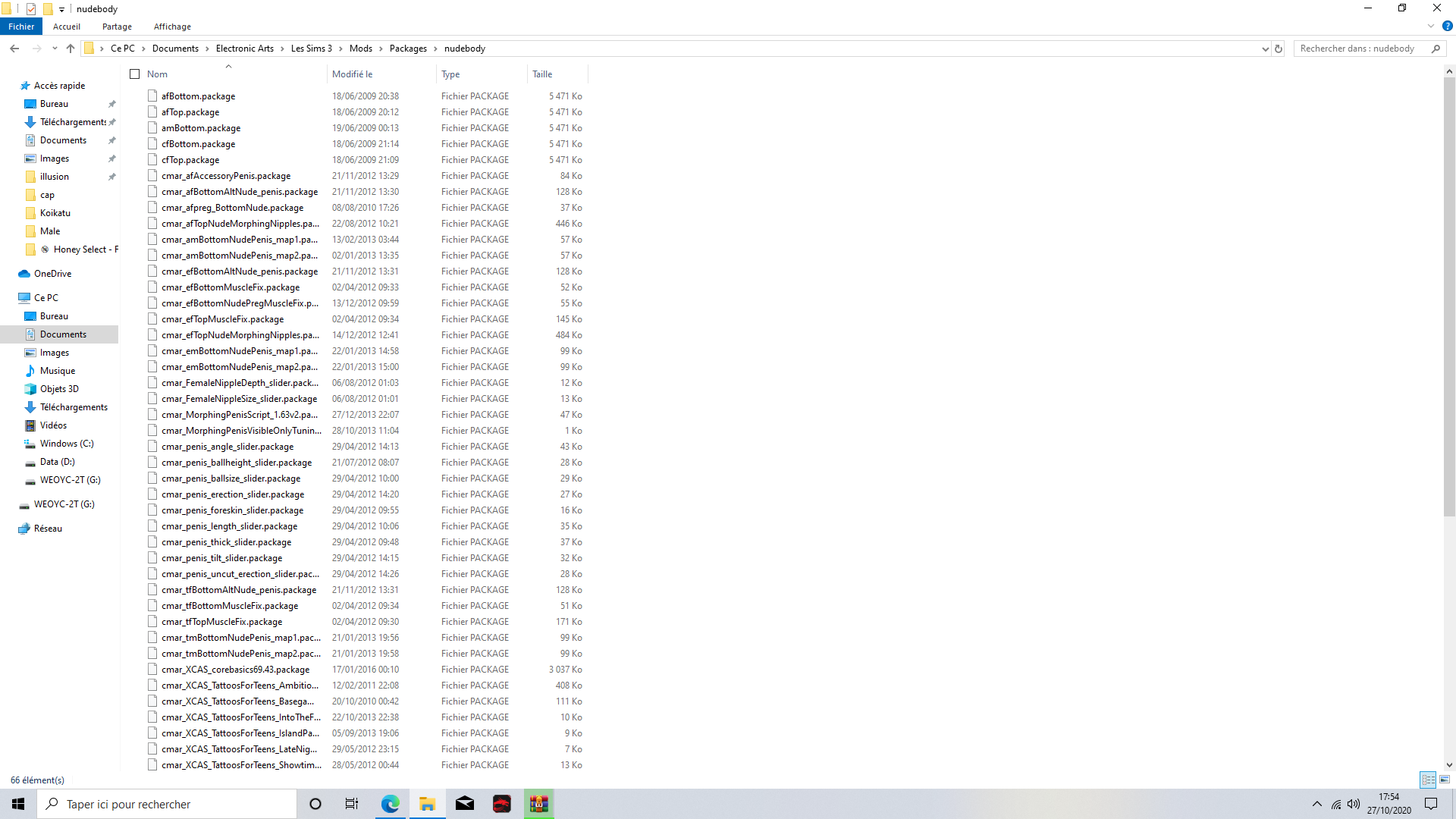Click the New folder icon in the title bar

pyautogui.click(x=48, y=9)
